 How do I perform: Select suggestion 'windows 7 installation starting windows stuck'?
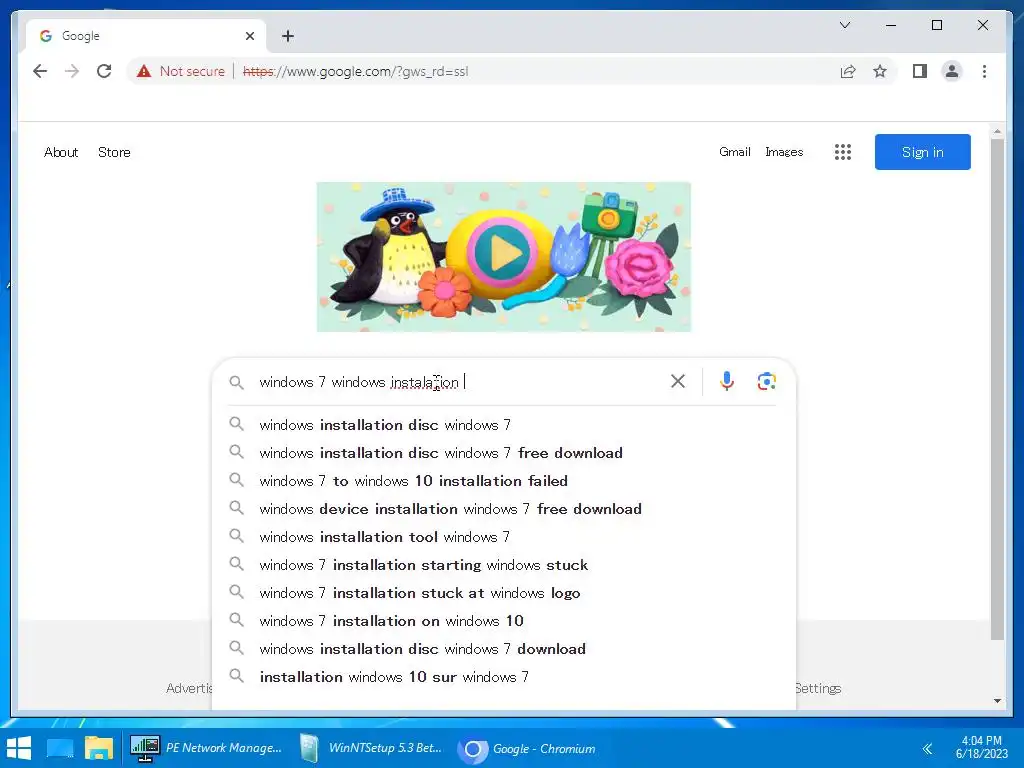coord(504,565)
